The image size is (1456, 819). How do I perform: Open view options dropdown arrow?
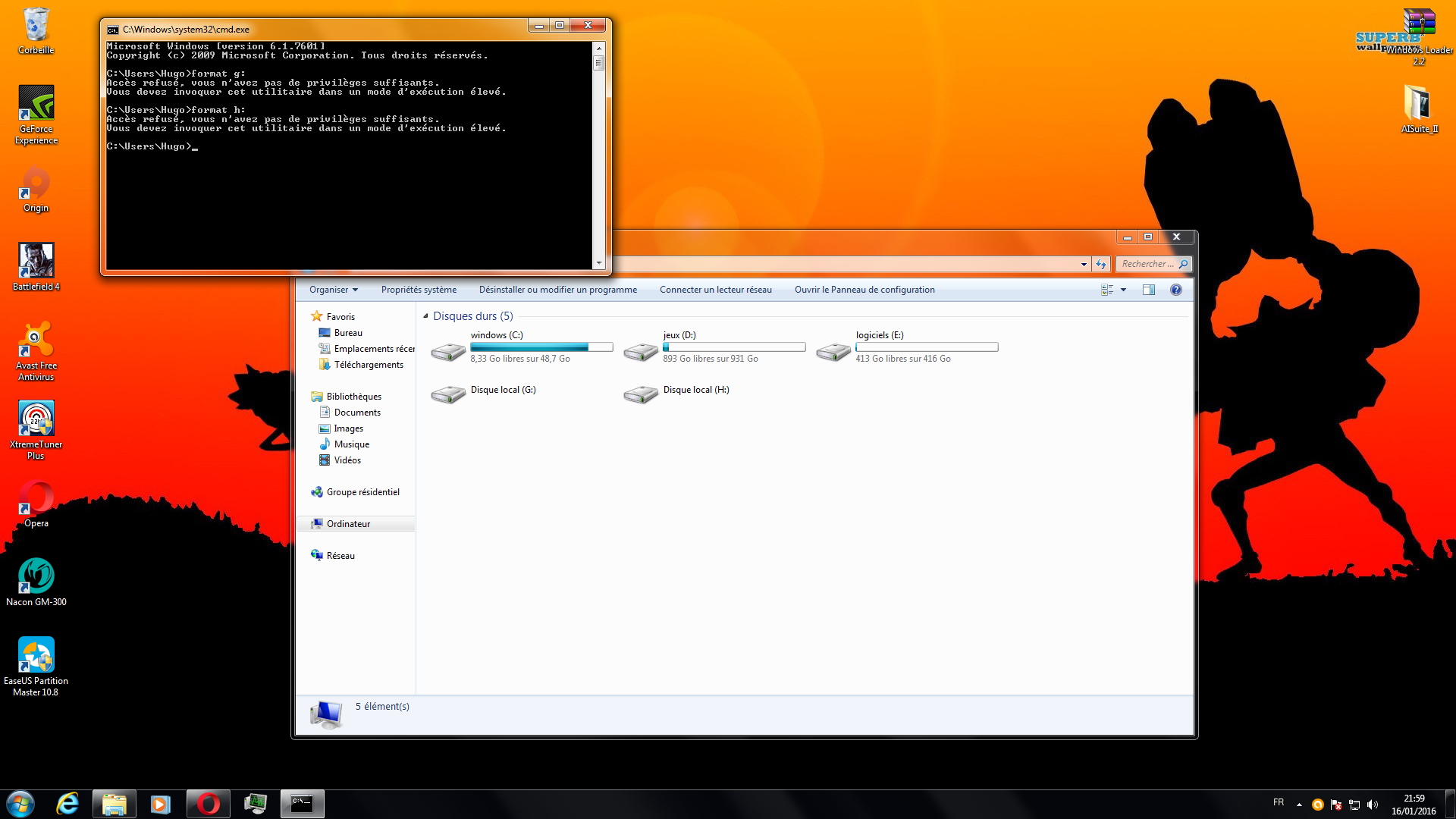[x=1124, y=290]
